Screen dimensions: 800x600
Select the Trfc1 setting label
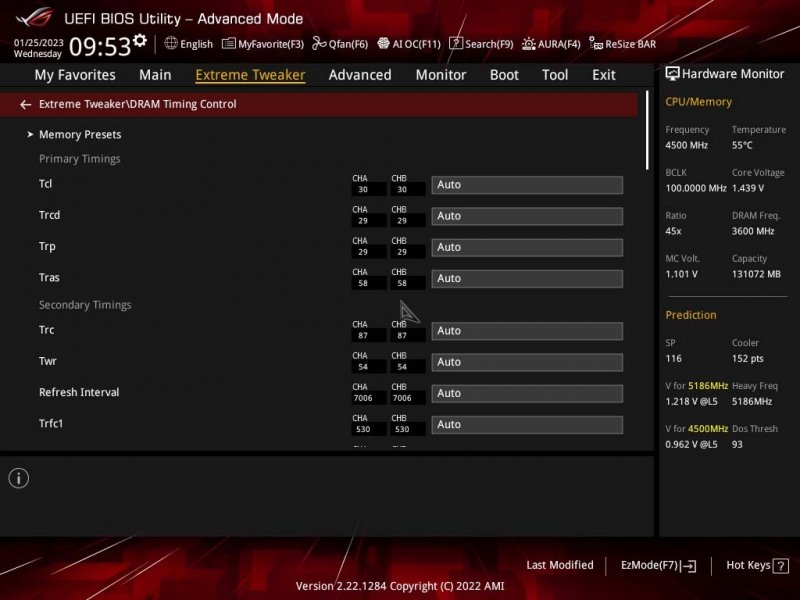click(x=51, y=423)
